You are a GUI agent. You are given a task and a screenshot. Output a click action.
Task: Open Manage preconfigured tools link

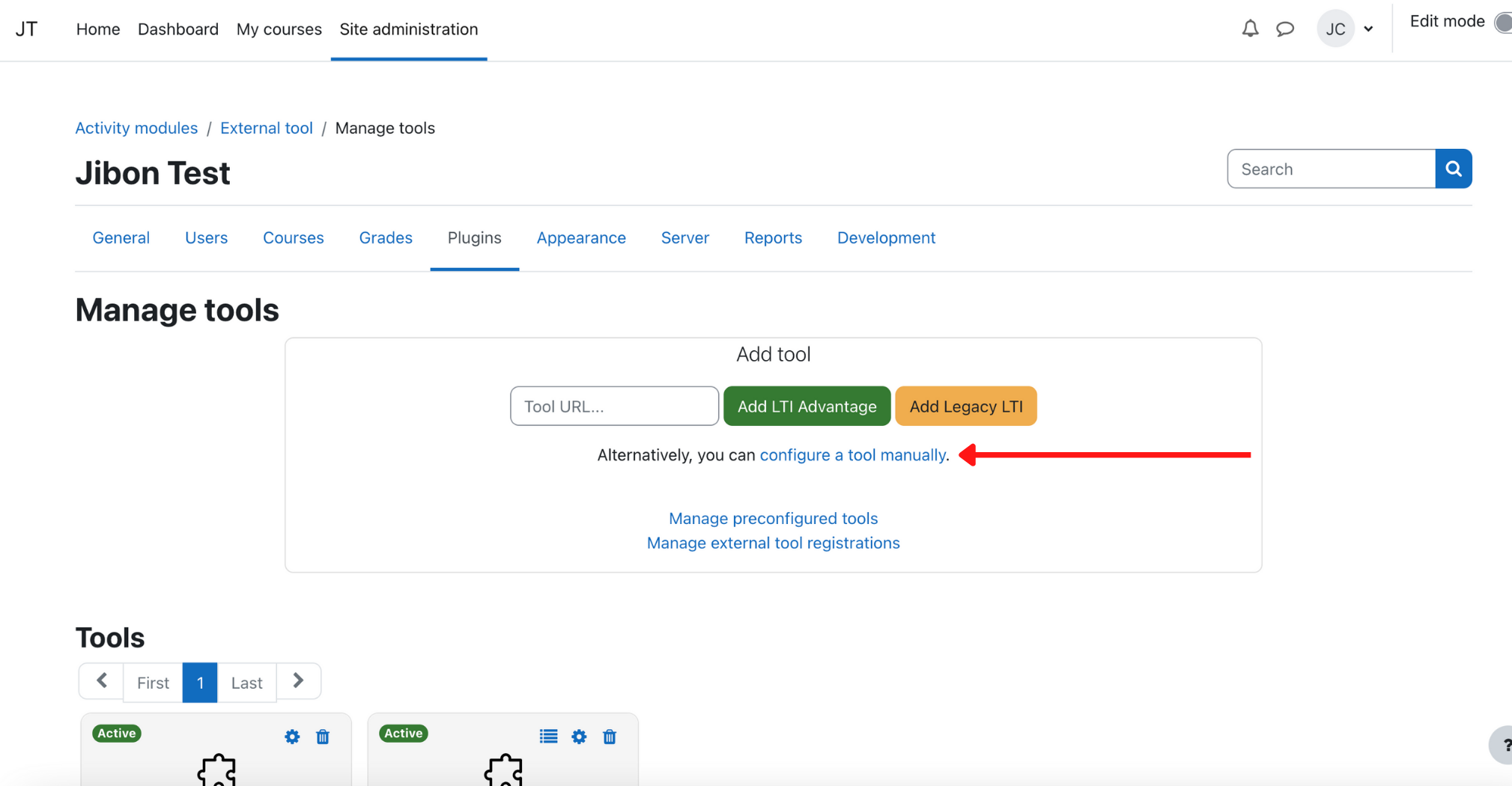773,519
